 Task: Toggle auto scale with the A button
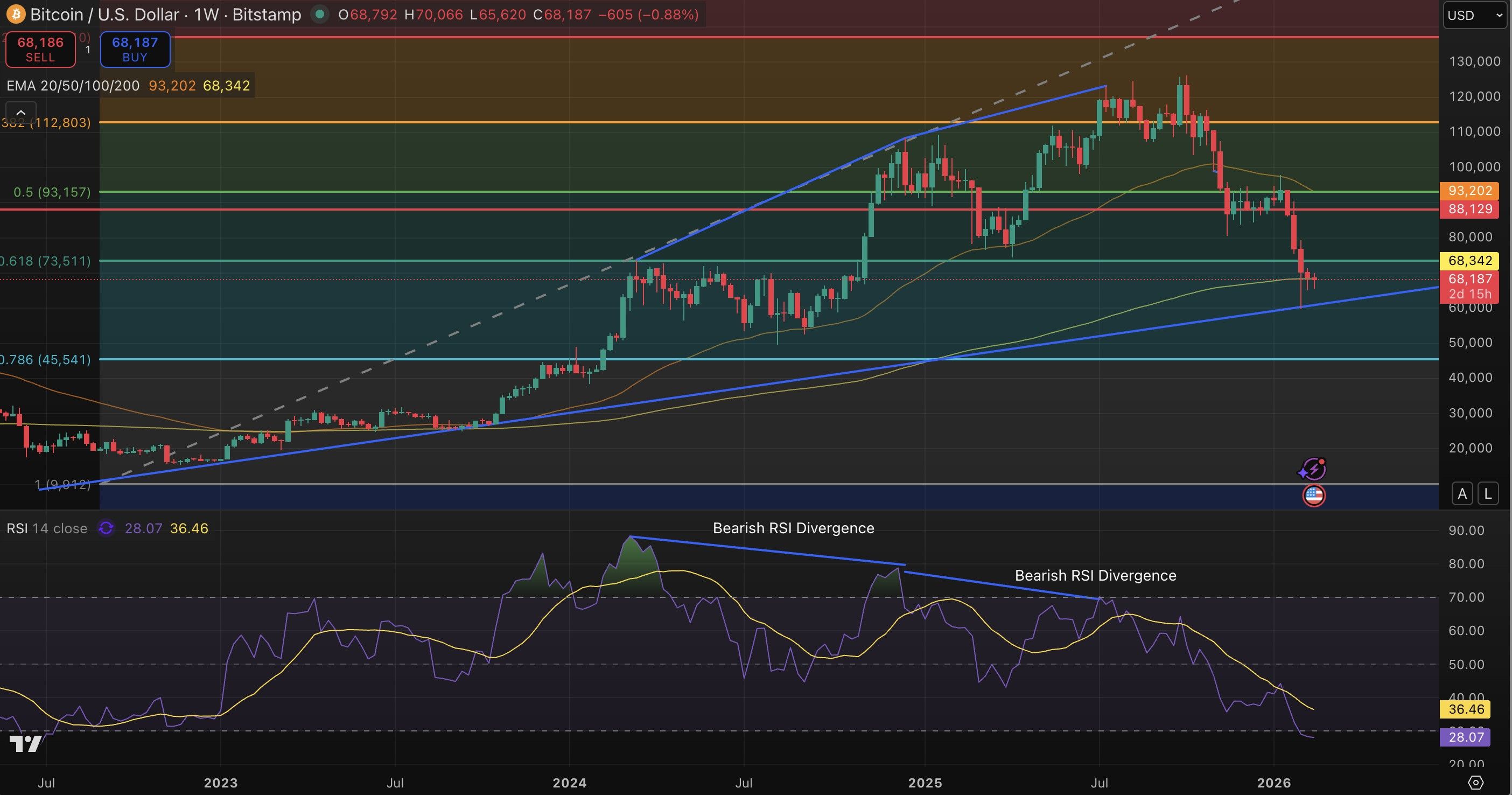1462,494
